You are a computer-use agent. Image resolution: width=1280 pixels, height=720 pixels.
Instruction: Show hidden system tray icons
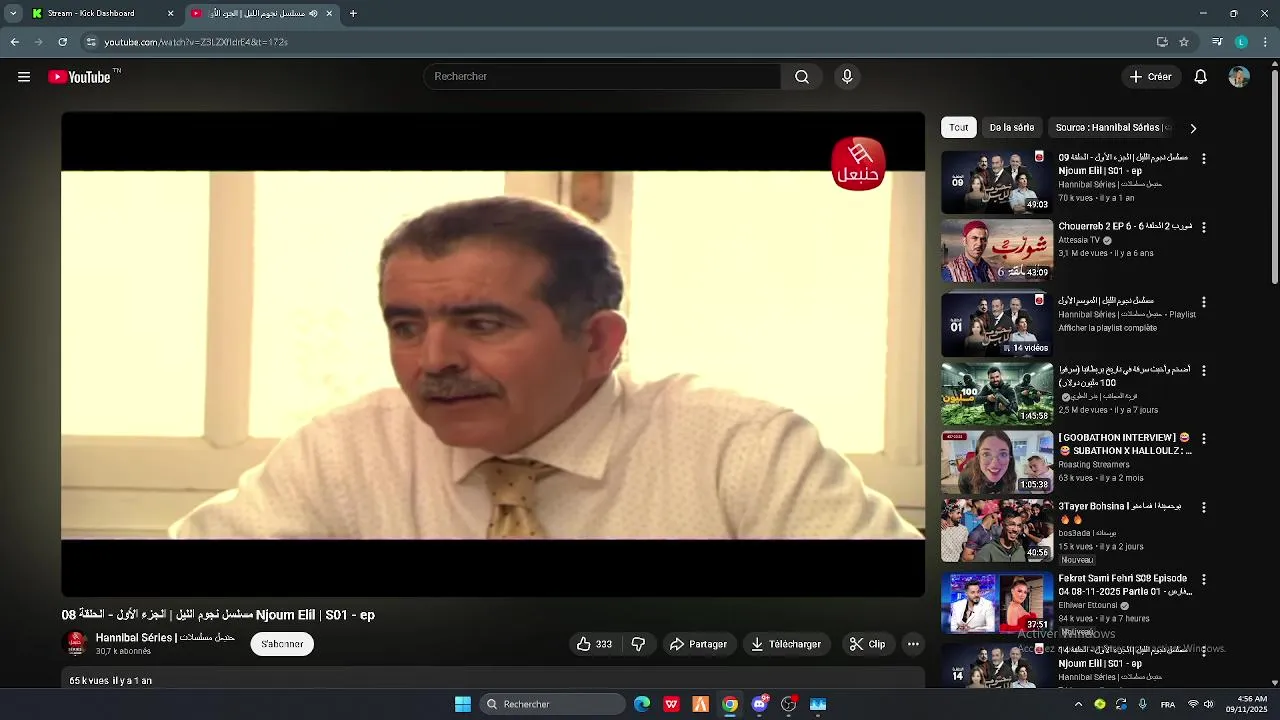[1078, 704]
